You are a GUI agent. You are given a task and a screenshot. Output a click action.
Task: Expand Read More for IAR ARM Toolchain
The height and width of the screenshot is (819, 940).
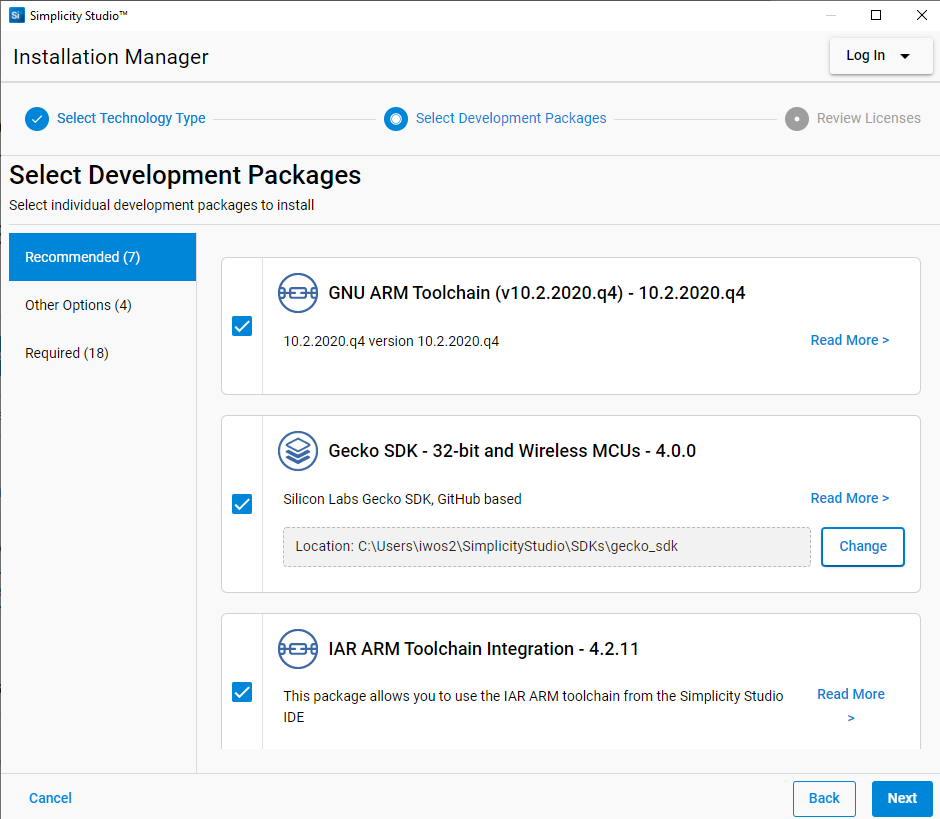tap(851, 695)
